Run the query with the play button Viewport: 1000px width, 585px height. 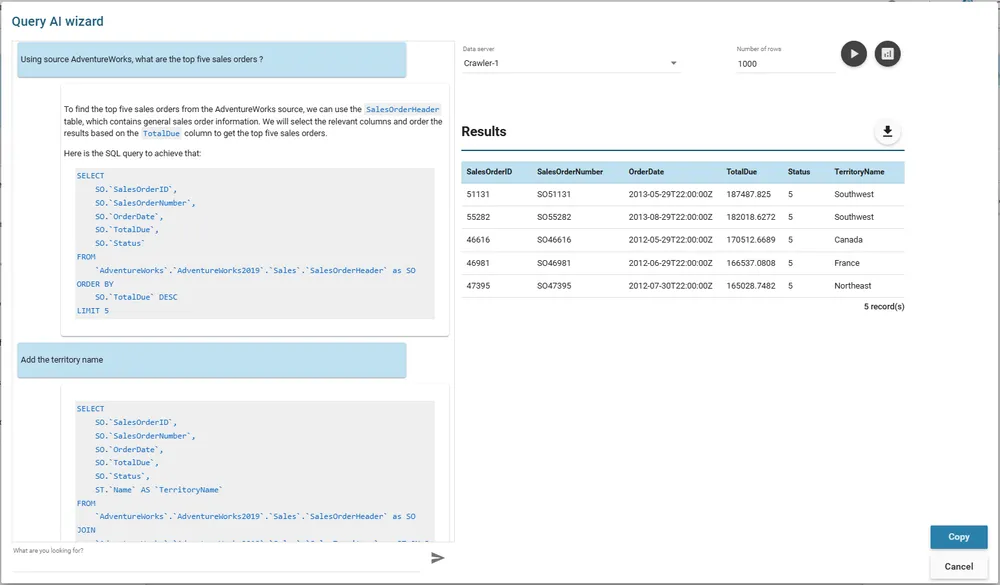click(x=853, y=54)
